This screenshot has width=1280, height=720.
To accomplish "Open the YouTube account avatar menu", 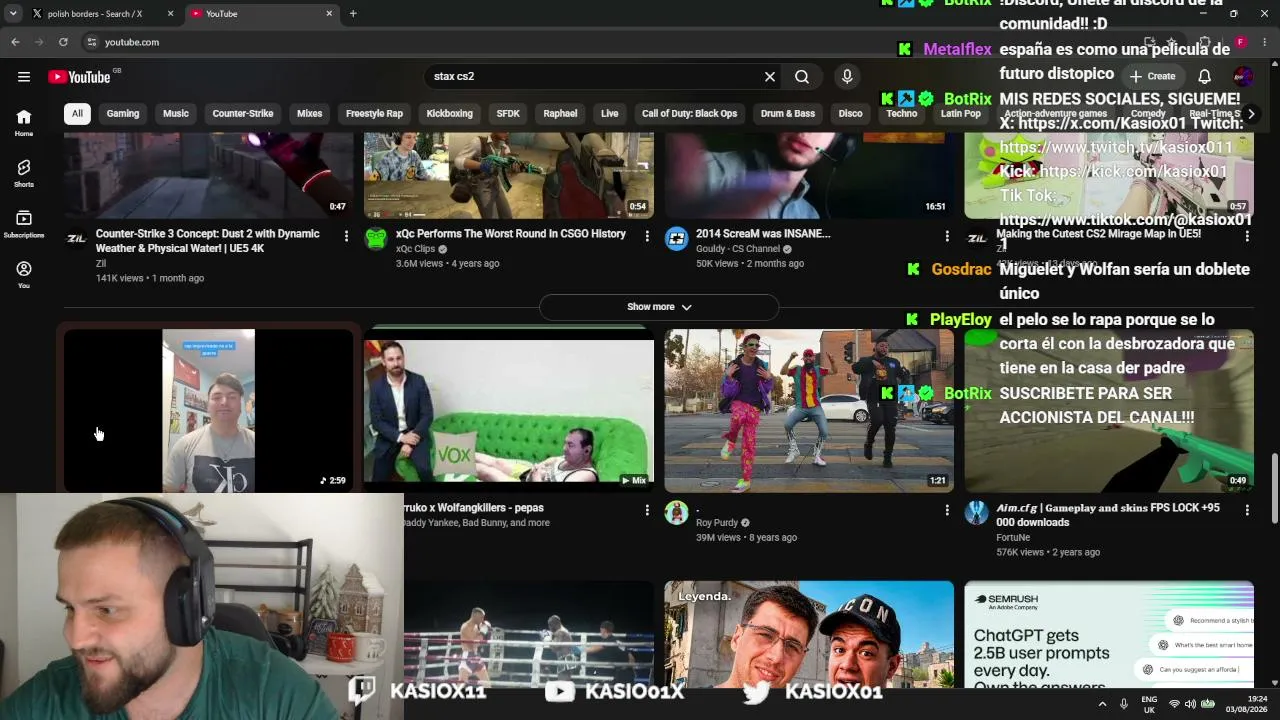I will (x=1243, y=76).
